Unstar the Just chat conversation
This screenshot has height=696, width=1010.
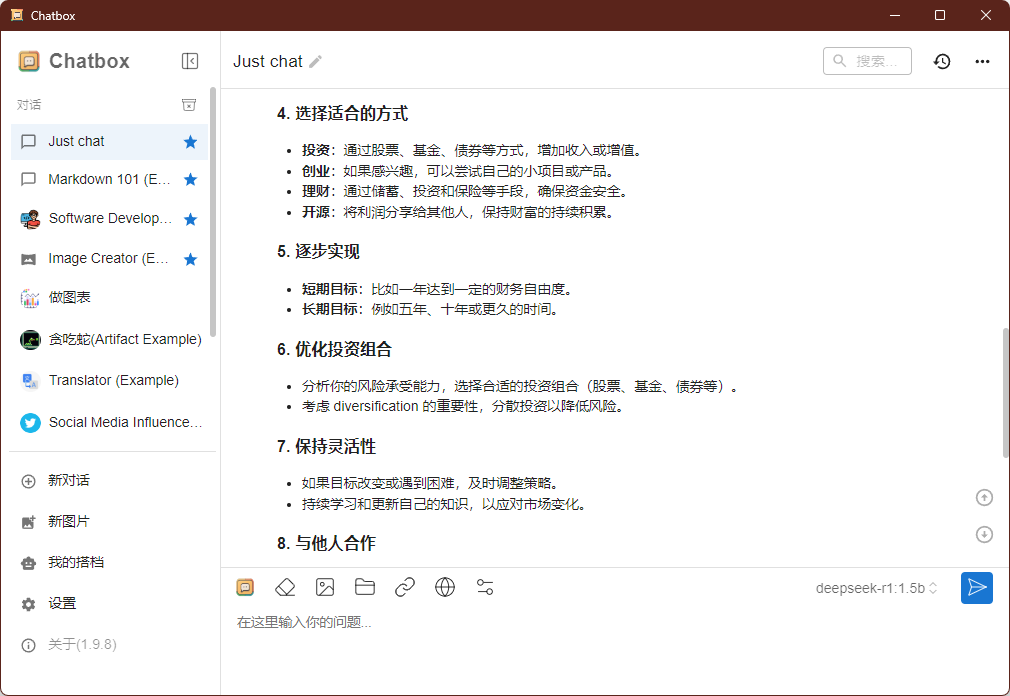coord(190,141)
